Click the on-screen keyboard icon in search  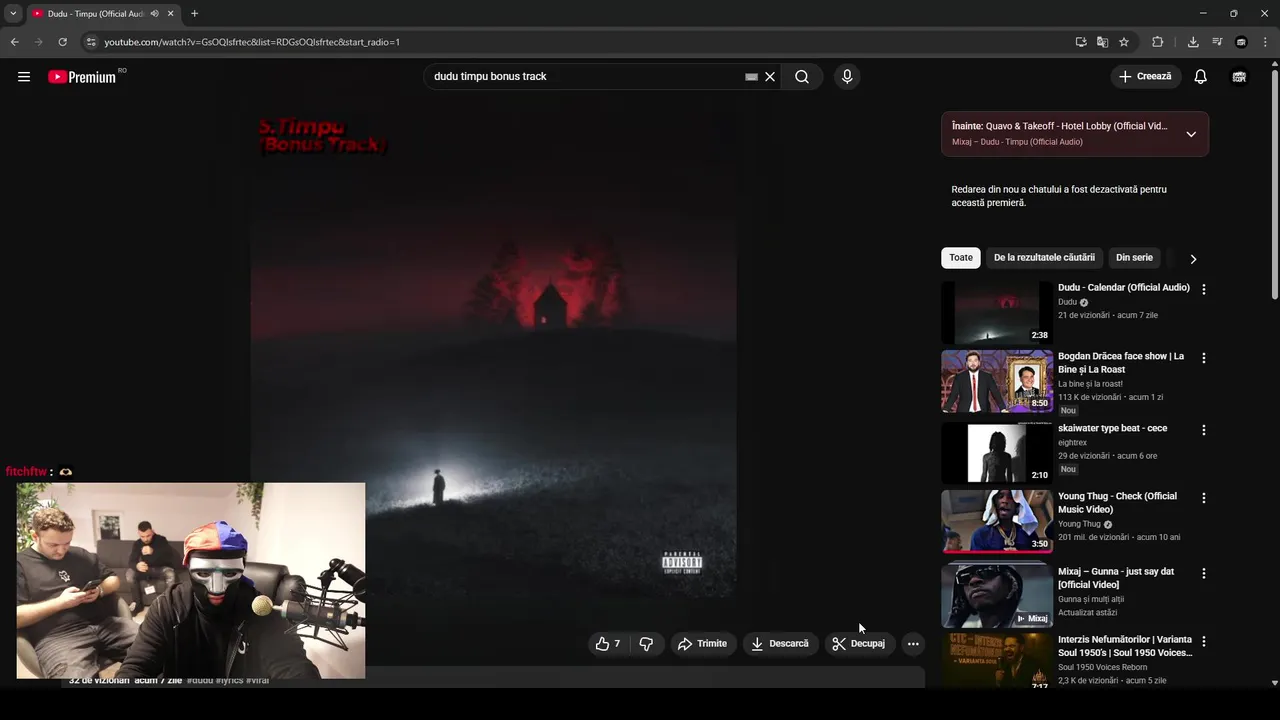pos(751,77)
